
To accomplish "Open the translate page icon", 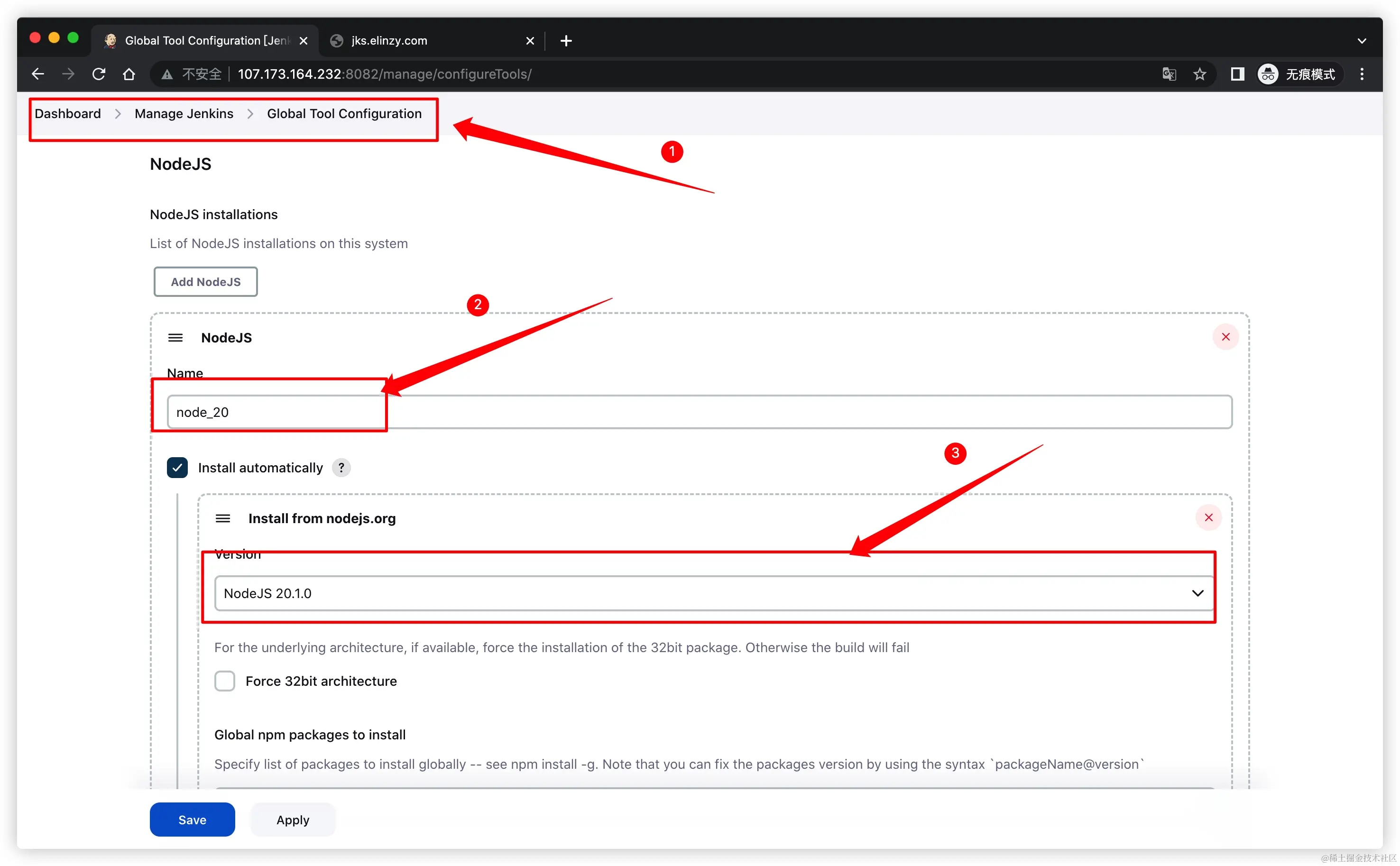I will coord(1169,74).
